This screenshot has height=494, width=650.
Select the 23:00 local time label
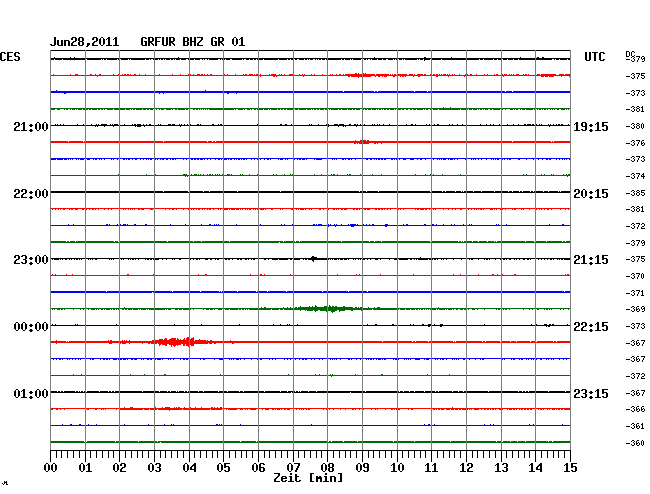click(31, 260)
